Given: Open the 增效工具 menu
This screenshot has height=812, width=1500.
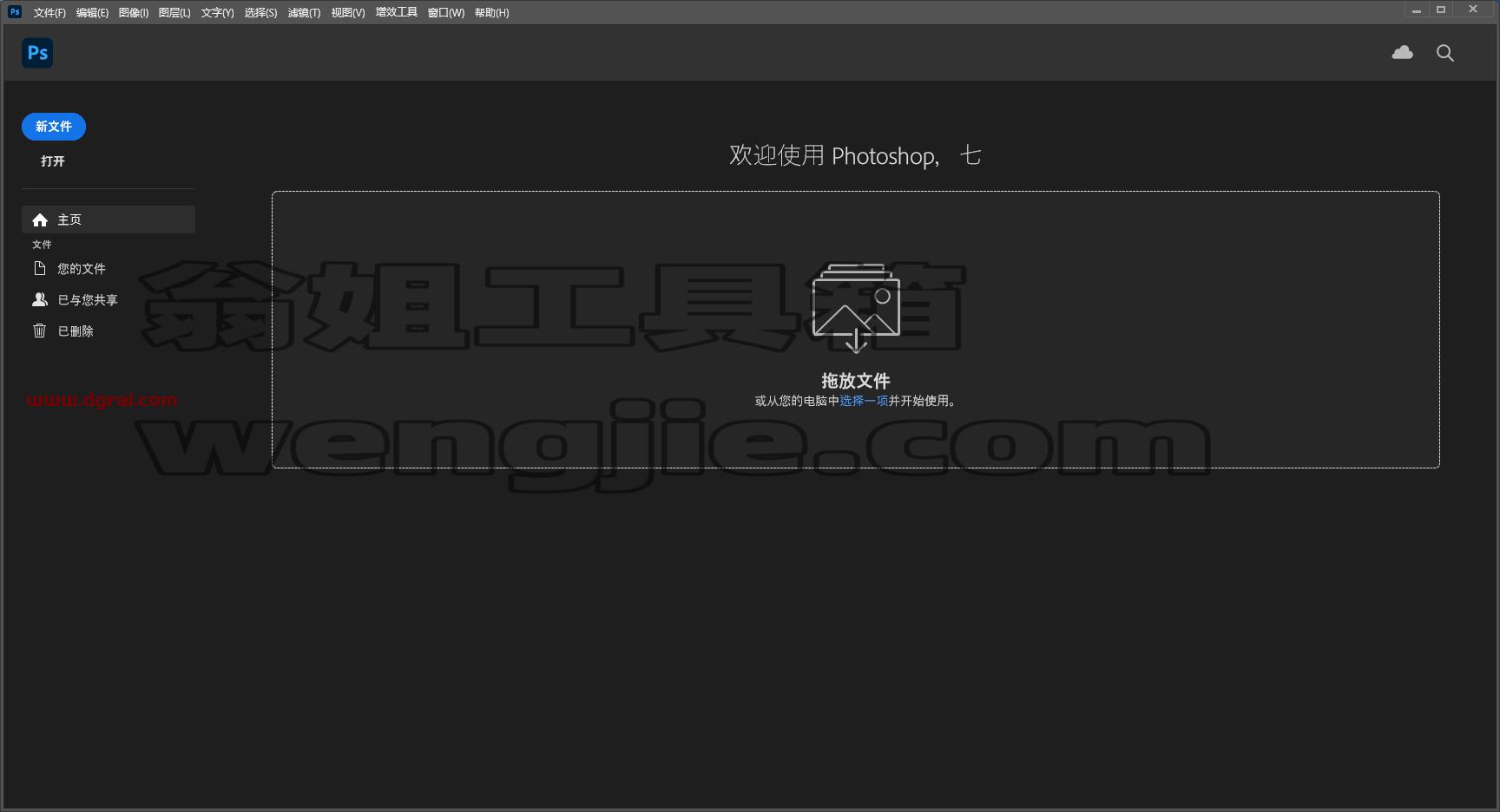Looking at the screenshot, I should (x=397, y=13).
